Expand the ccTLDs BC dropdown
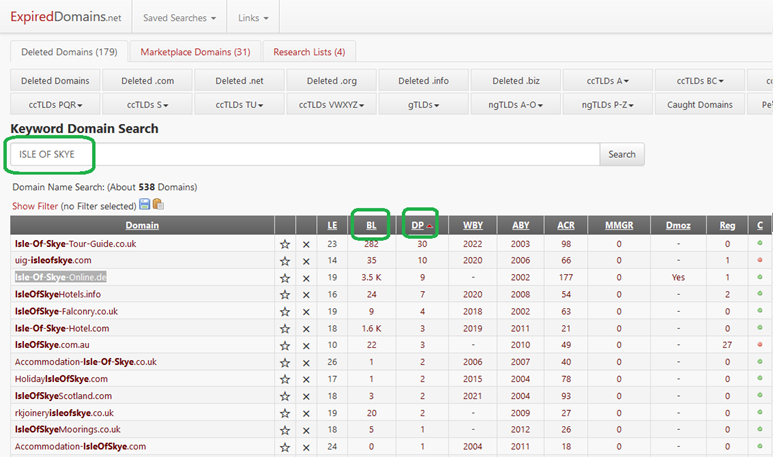Viewport: 773px width, 457px height. tap(700, 80)
